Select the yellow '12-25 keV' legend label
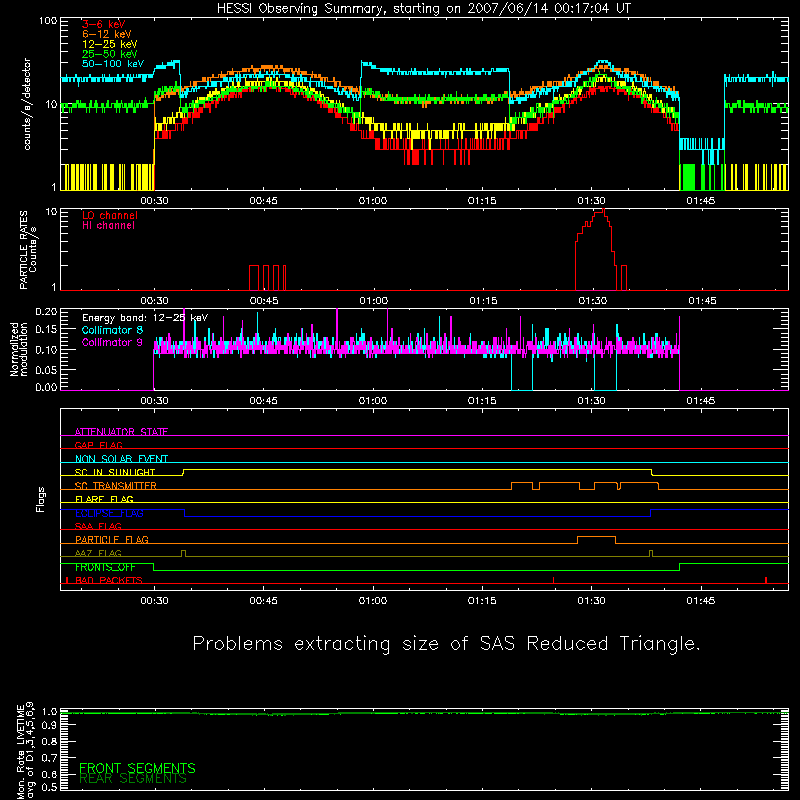Viewport: 800px width, 800px height. coord(110,44)
